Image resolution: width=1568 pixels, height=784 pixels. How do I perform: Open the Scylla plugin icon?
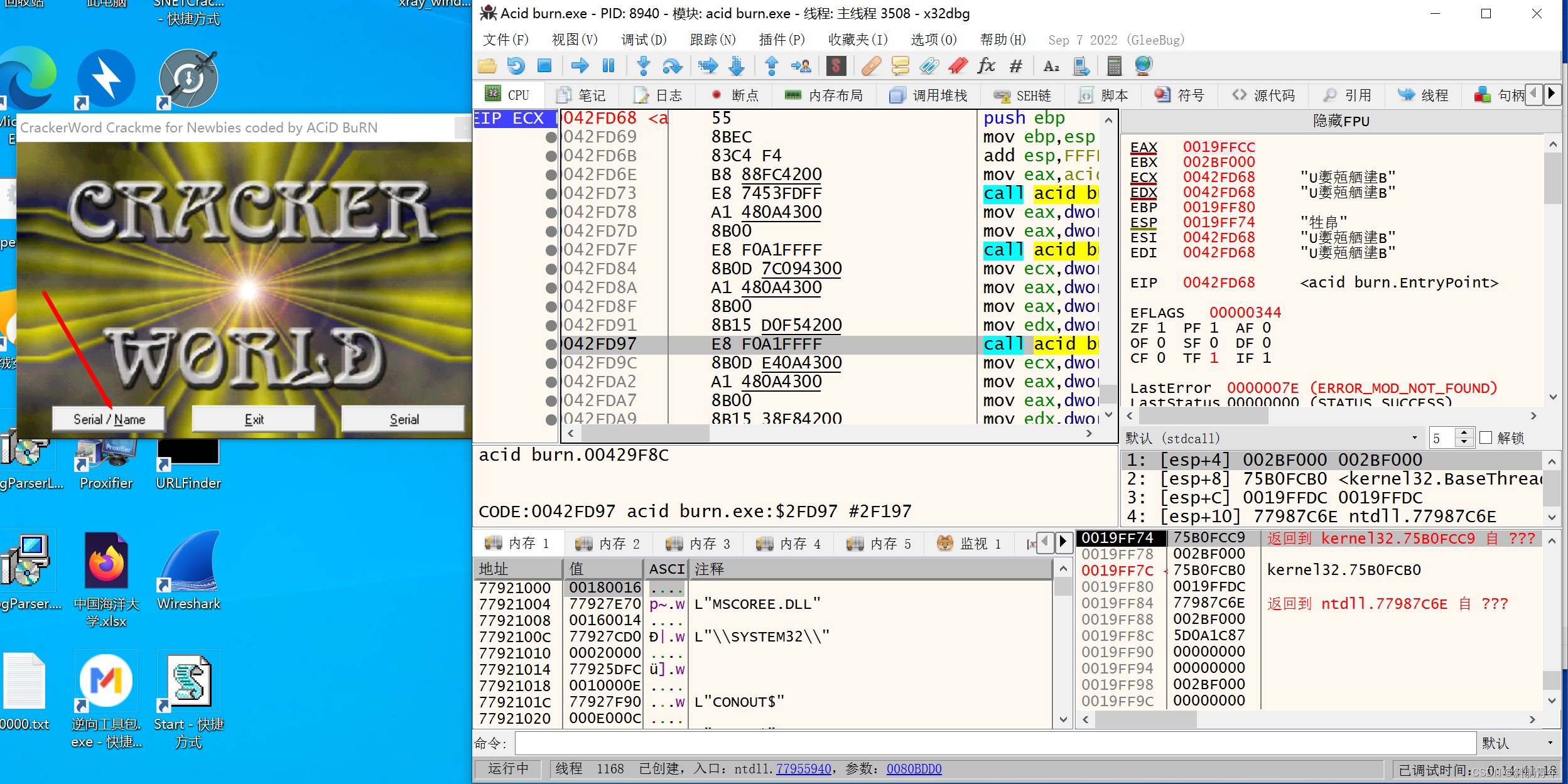tap(836, 66)
